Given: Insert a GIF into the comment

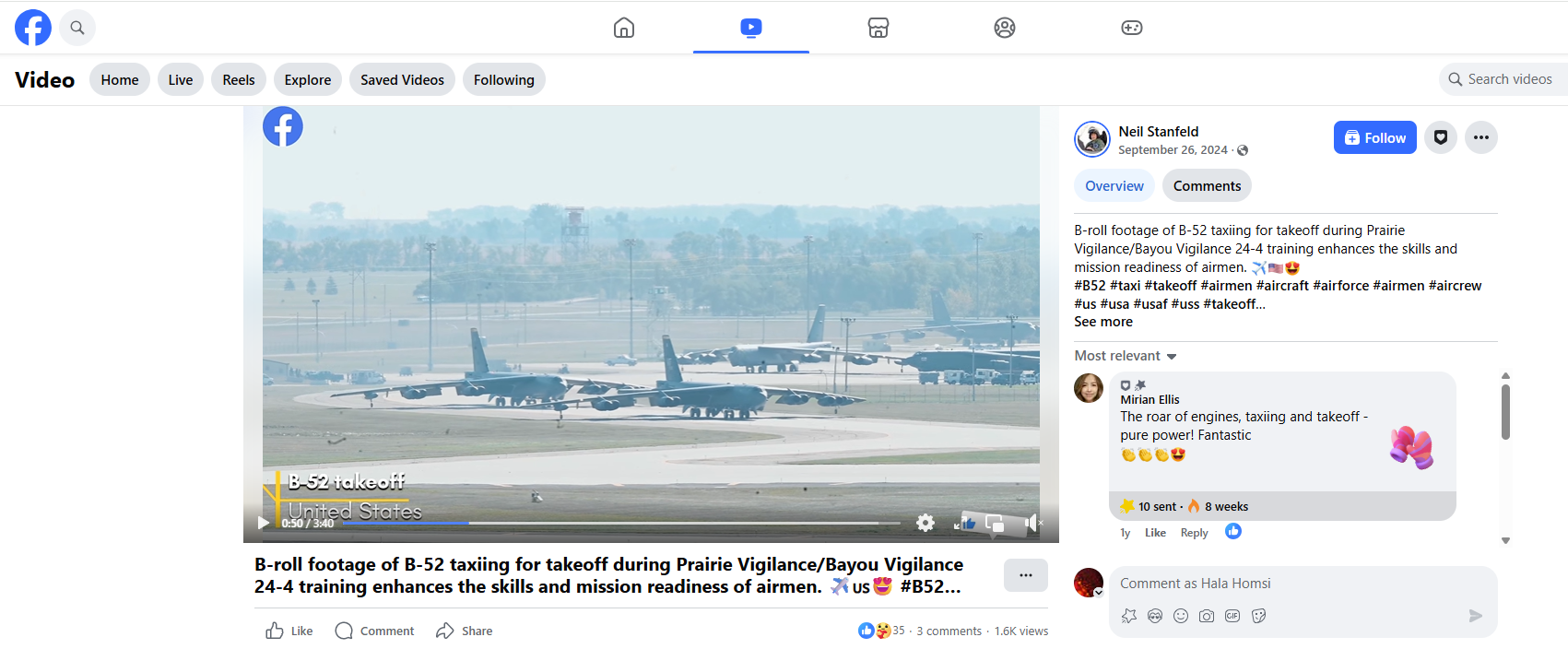Looking at the screenshot, I should coord(1232,616).
